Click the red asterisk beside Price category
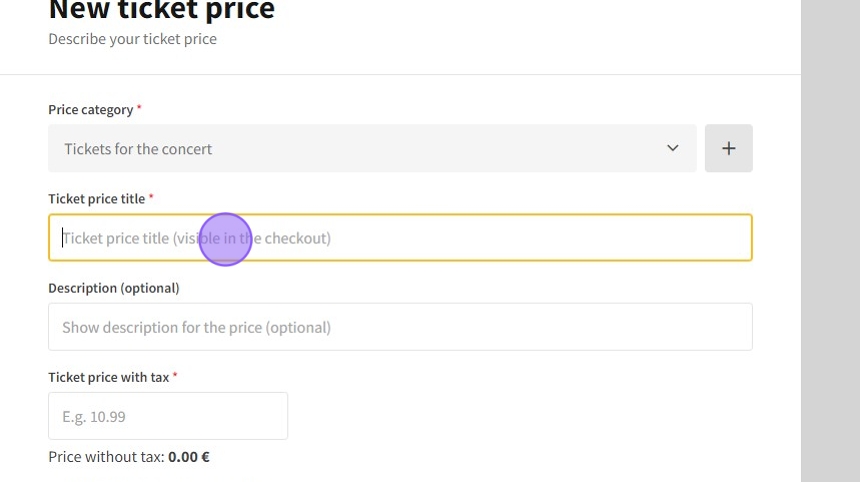The width and height of the screenshot is (860, 482). [140, 108]
